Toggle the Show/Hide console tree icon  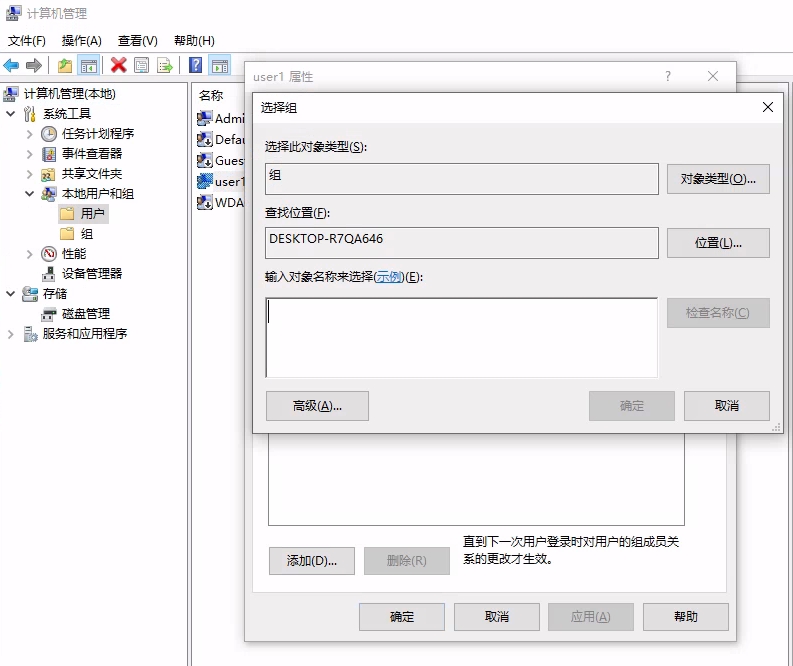tap(89, 65)
